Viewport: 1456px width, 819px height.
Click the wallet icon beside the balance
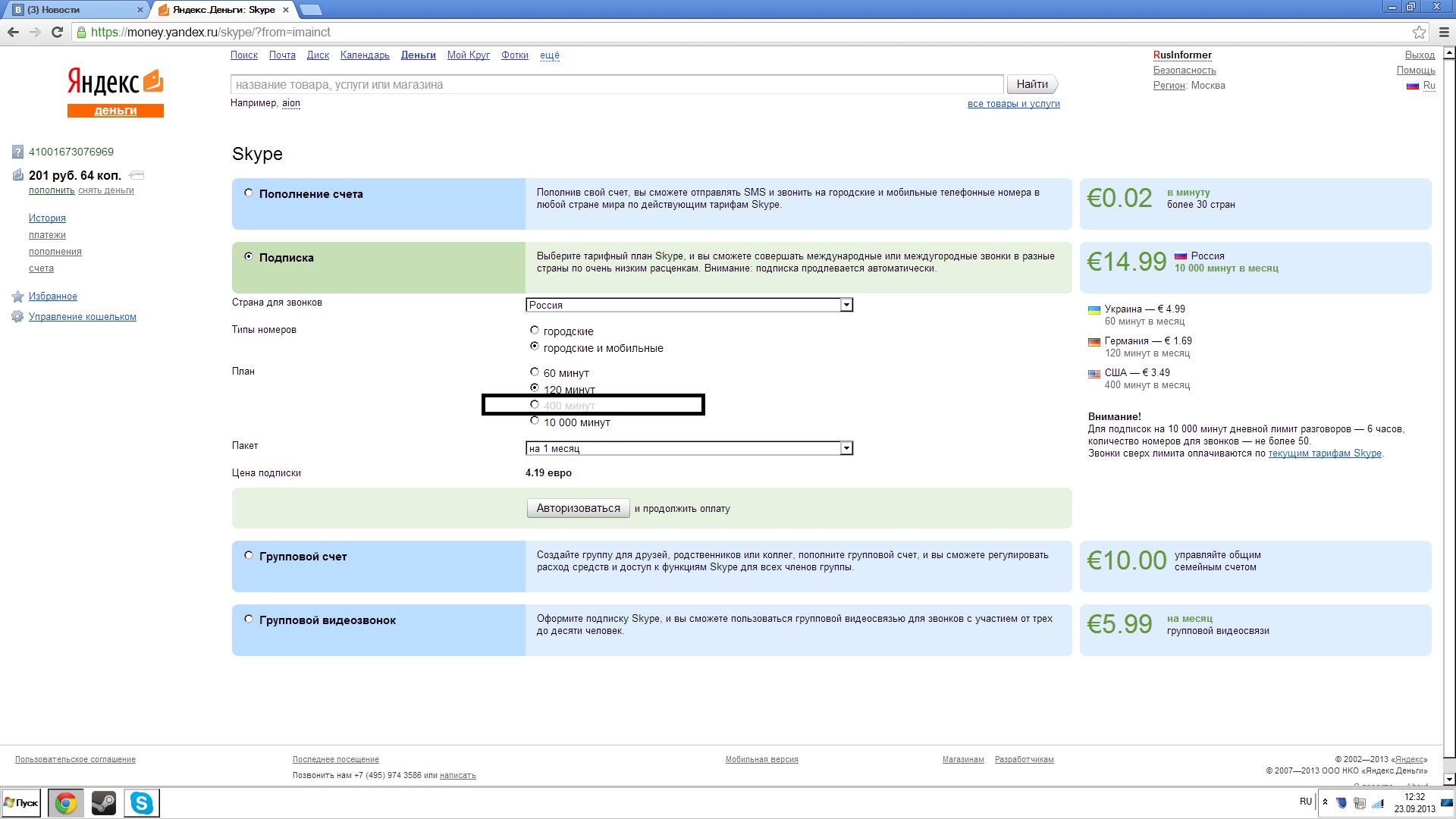pos(18,175)
